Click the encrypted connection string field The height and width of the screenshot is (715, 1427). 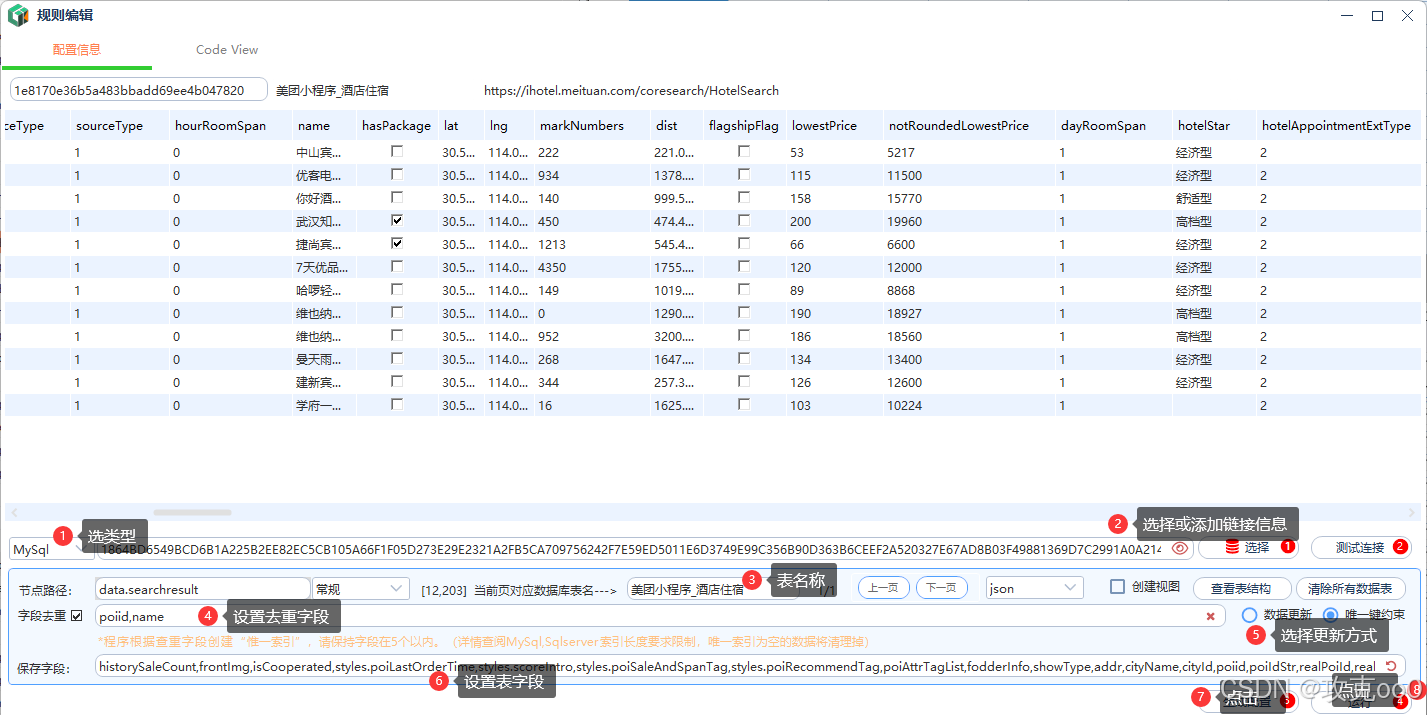click(x=643, y=548)
